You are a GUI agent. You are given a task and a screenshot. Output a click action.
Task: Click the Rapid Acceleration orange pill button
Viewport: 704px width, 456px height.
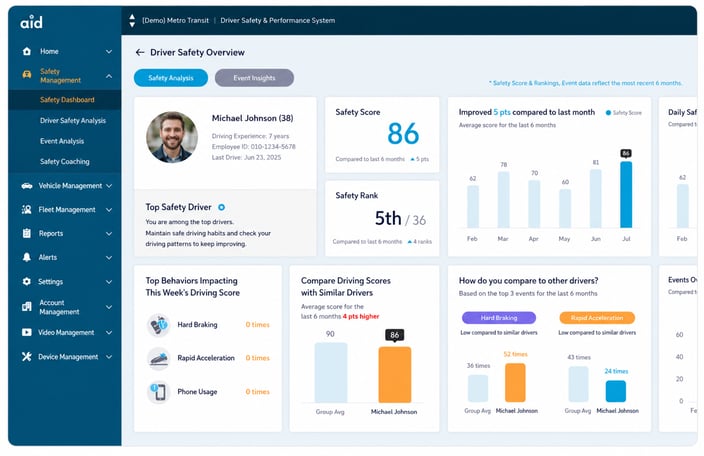pos(597,318)
